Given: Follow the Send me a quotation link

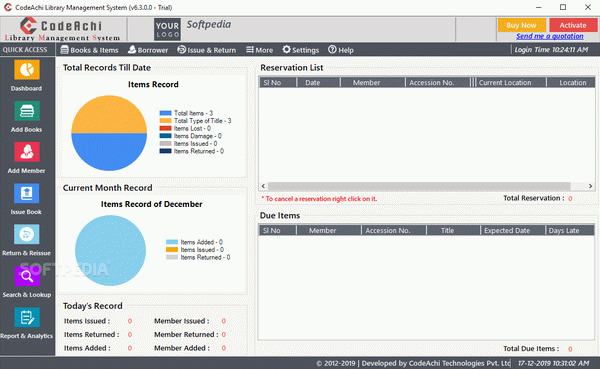Looking at the screenshot, I should (x=550, y=36).
